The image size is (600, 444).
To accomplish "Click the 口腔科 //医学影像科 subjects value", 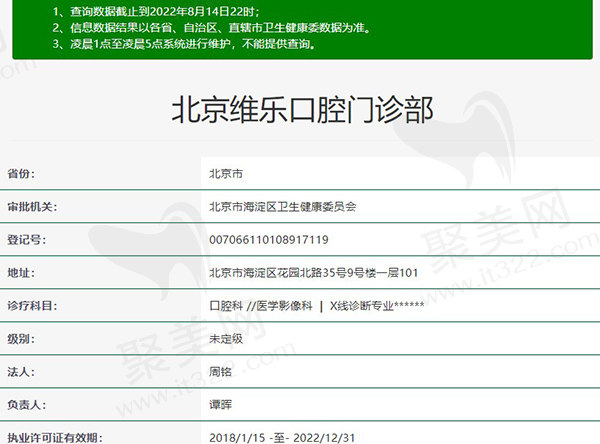I will [316, 306].
